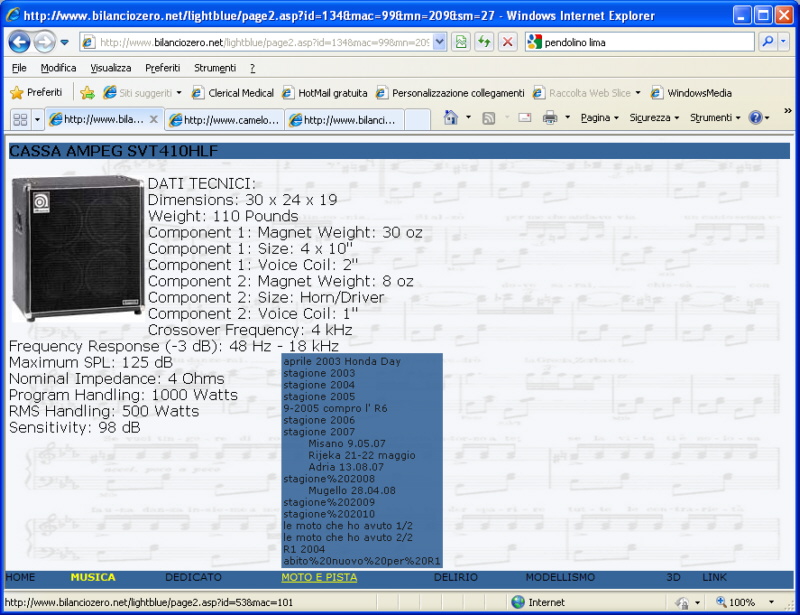Open the Preferiti menu

coord(162,68)
